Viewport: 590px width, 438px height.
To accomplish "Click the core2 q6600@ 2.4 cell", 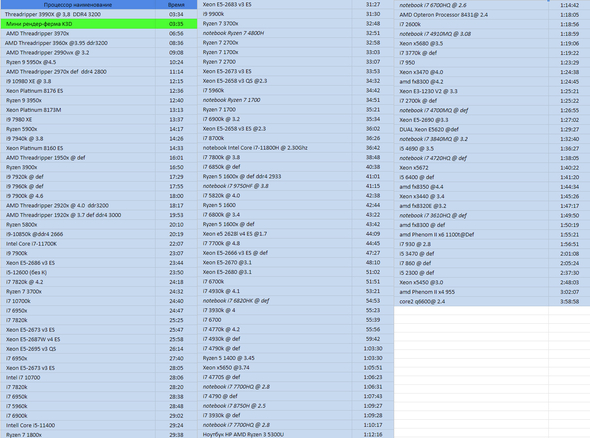I will click(471, 301).
